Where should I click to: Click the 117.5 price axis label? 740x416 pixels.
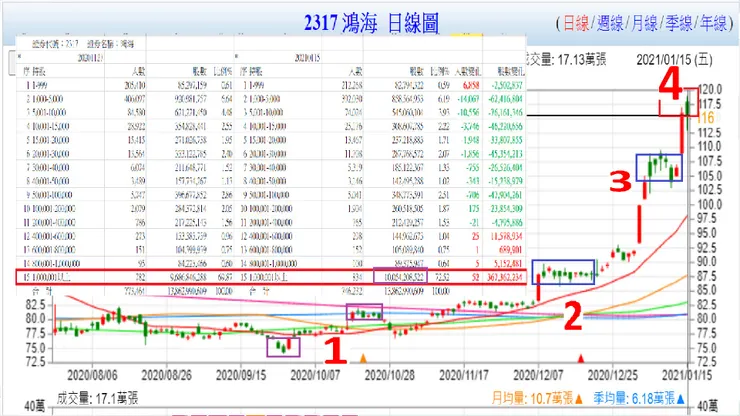click(x=710, y=103)
